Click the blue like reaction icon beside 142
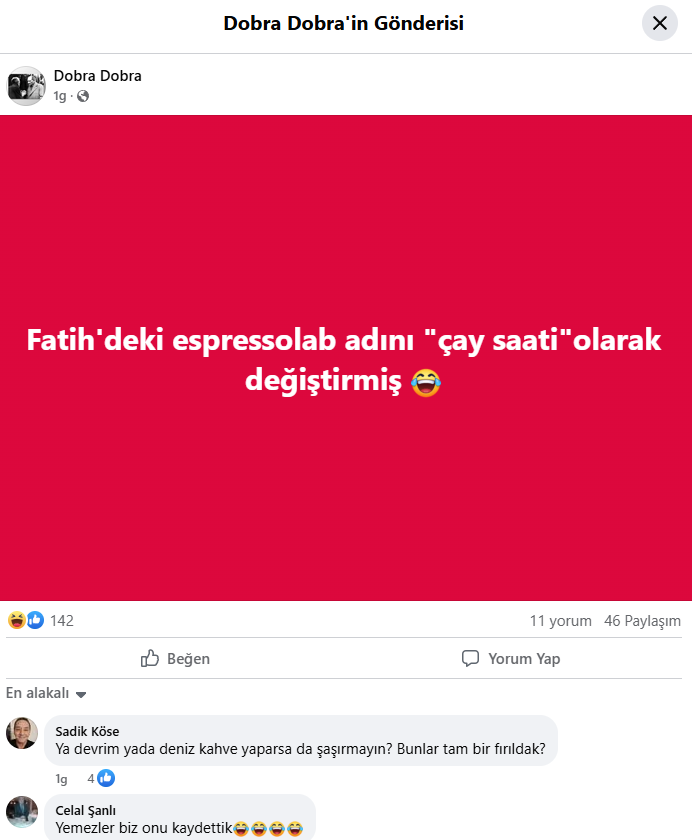Image resolution: width=692 pixels, height=840 pixels. (x=35, y=620)
